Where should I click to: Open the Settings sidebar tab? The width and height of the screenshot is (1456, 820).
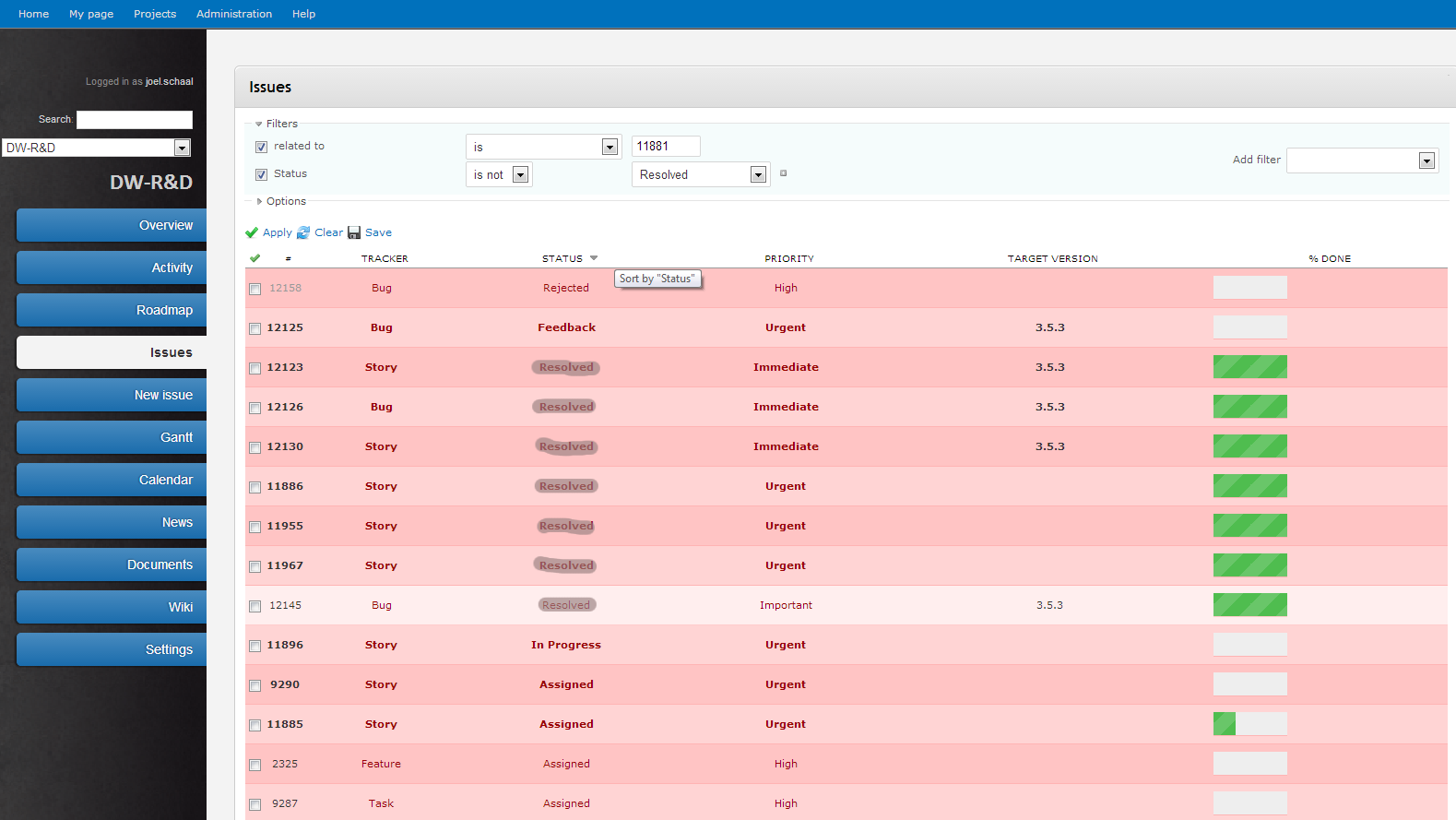112,649
